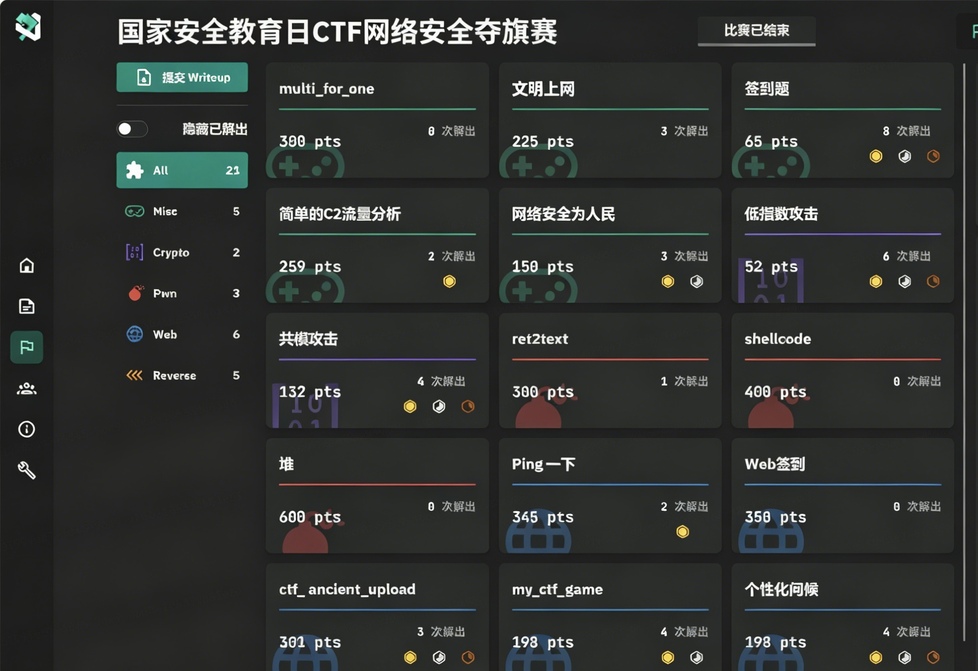Open the wrench admin tools icon
978x671 pixels.
click(x=27, y=470)
